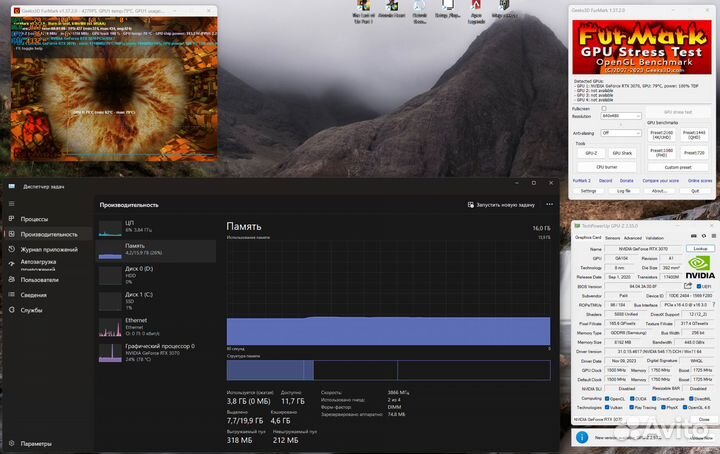Open the Processes page icon in Task Manager

[11, 219]
